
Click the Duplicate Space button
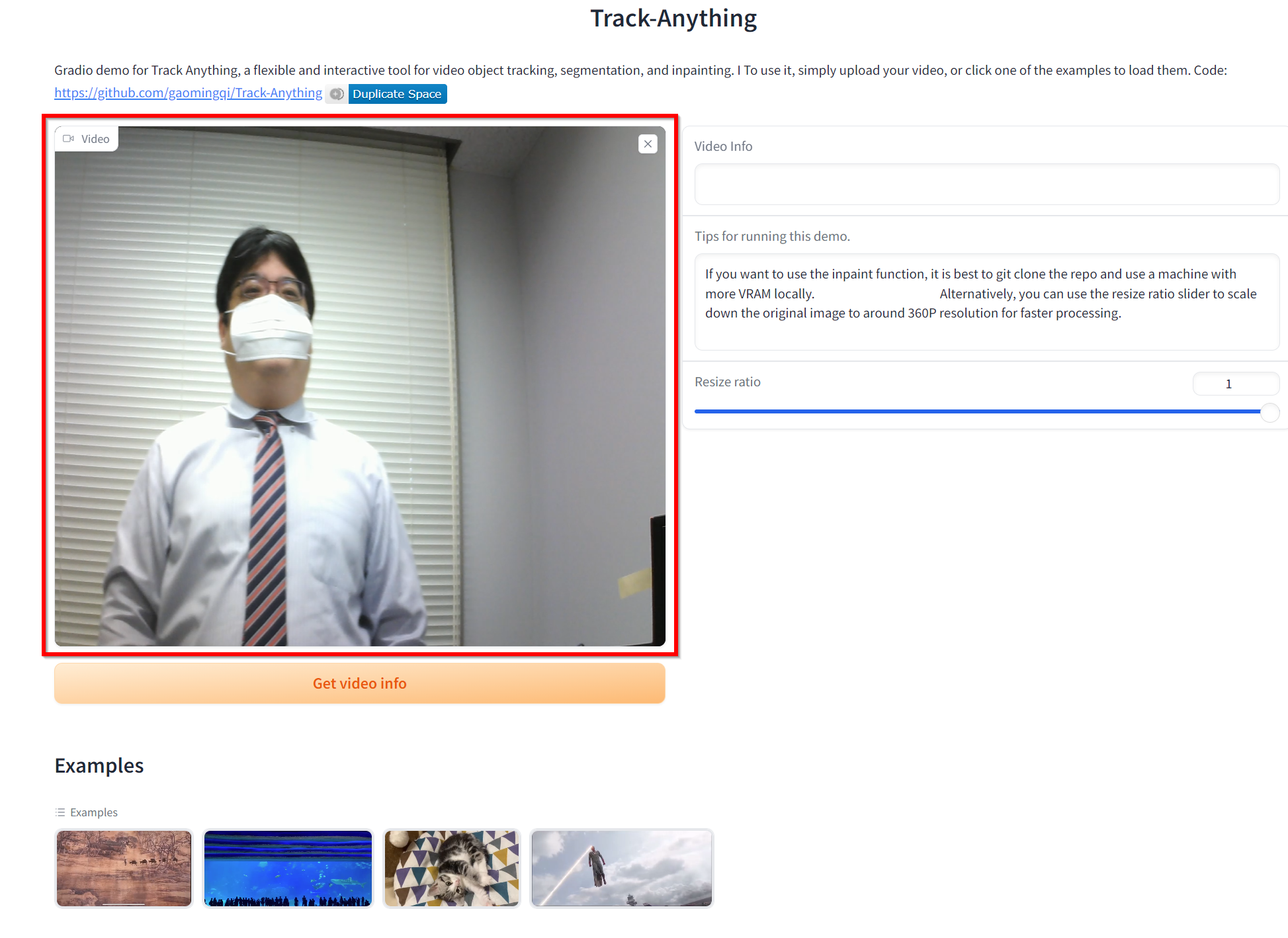click(397, 94)
